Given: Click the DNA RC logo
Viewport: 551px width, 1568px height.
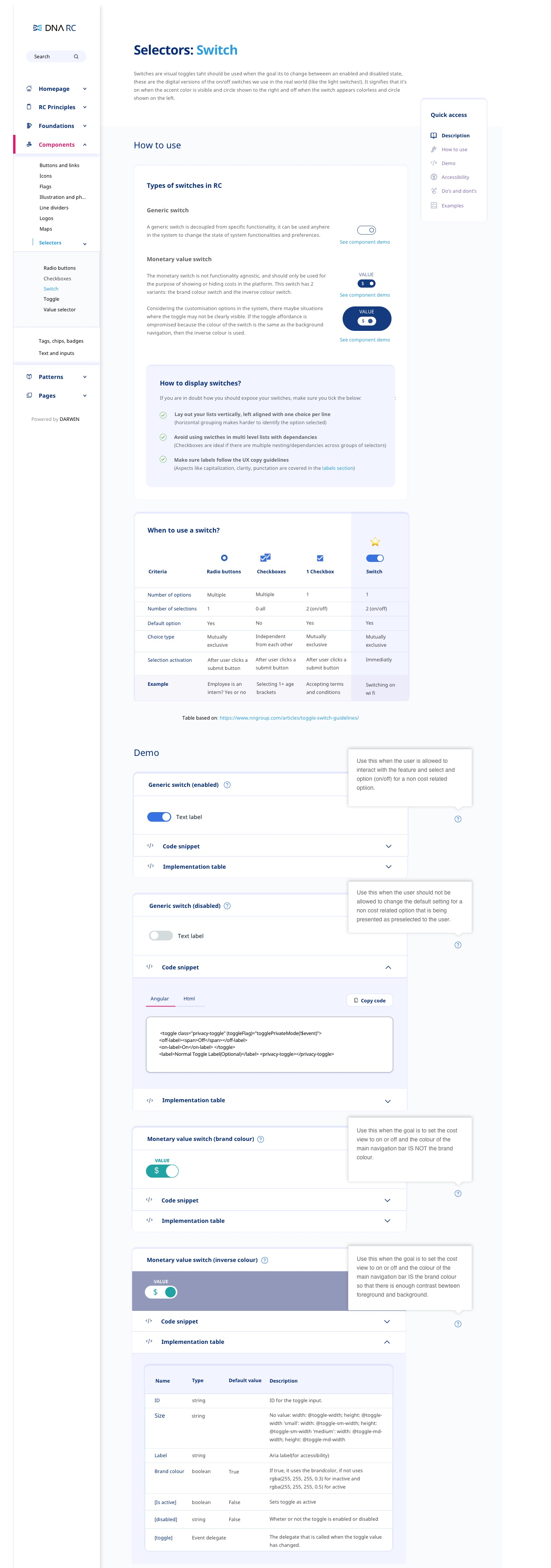Looking at the screenshot, I should pos(54,28).
